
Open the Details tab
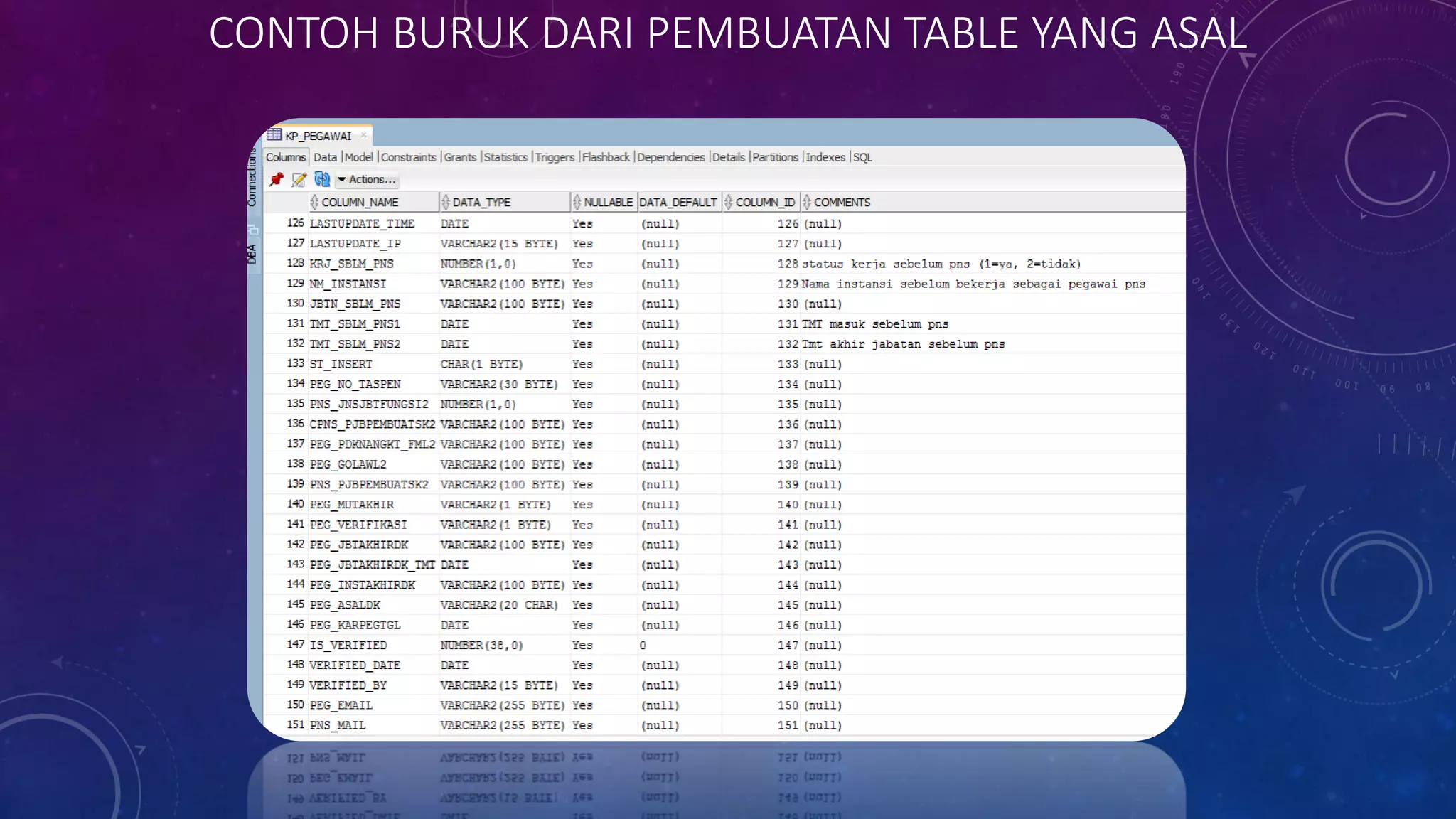pyautogui.click(x=729, y=157)
